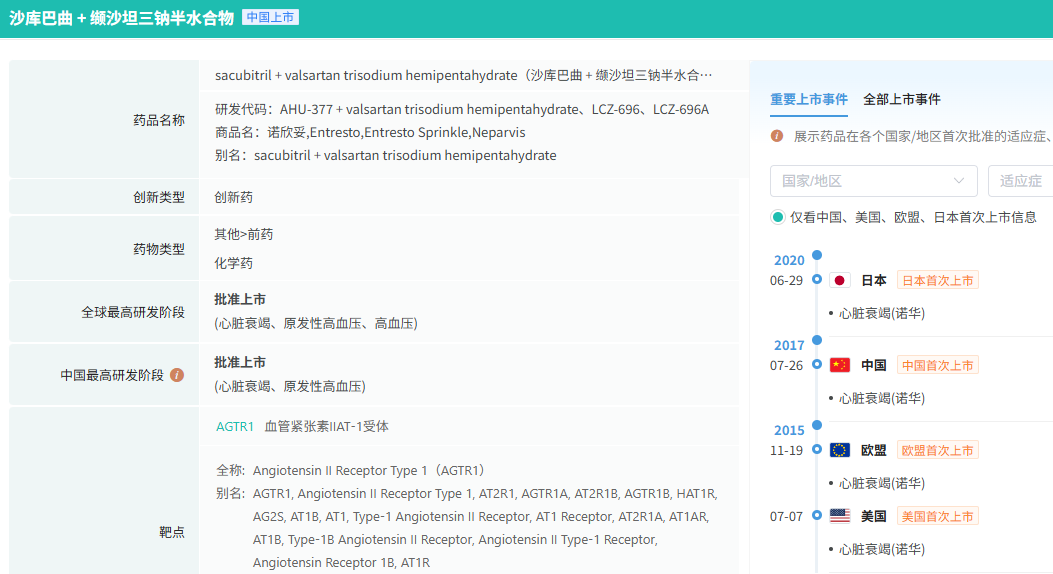Open the 国家/地区 dropdown

point(873,181)
